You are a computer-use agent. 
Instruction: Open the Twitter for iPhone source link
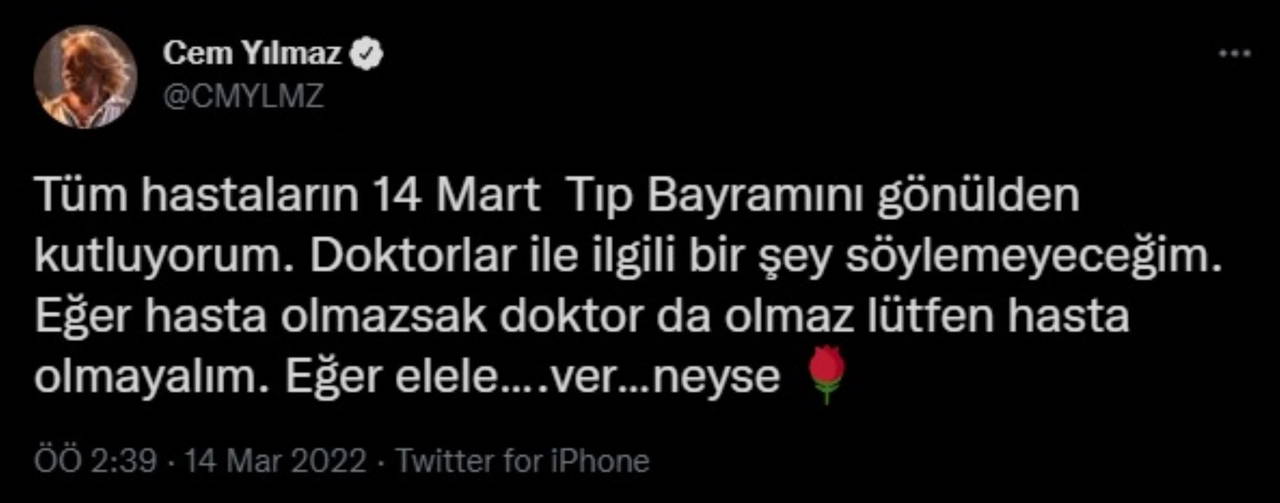click(523, 461)
